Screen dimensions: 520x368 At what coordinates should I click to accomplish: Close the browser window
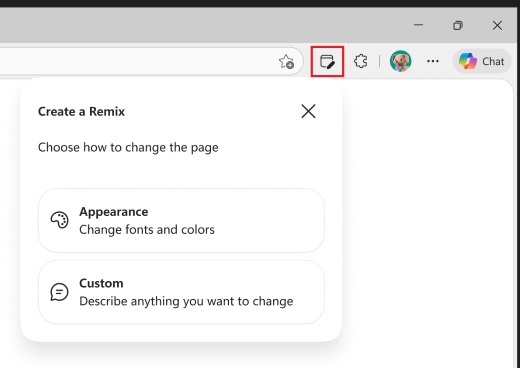click(497, 25)
